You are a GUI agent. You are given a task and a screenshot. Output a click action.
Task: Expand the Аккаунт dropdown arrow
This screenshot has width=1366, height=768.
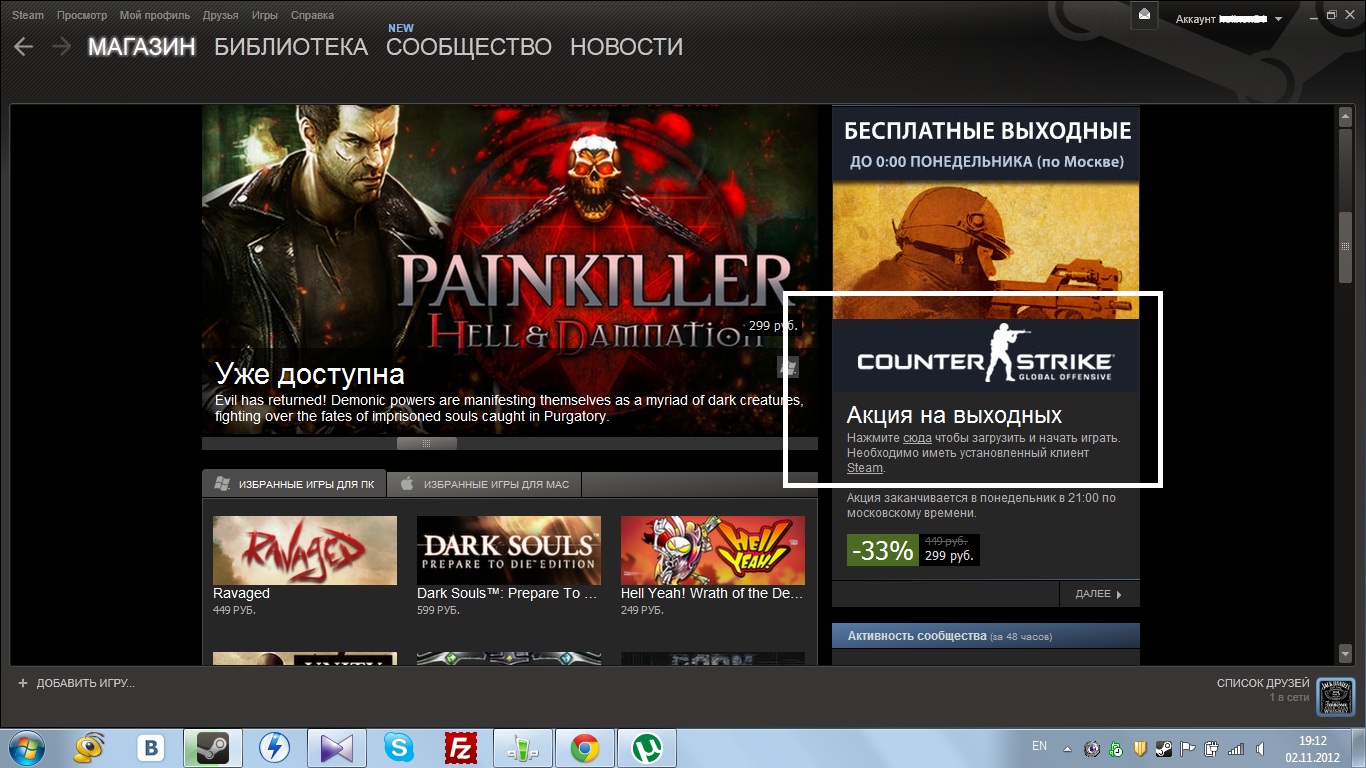coord(1278,19)
